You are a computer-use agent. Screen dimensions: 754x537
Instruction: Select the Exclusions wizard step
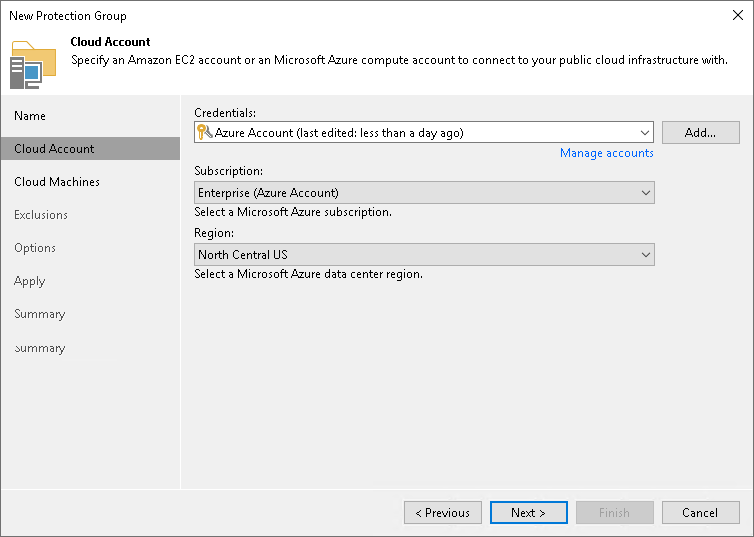click(x=41, y=215)
